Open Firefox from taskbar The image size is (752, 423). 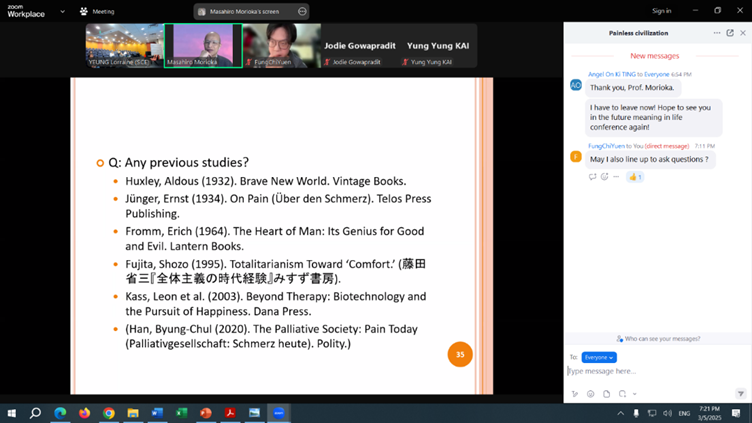point(84,413)
